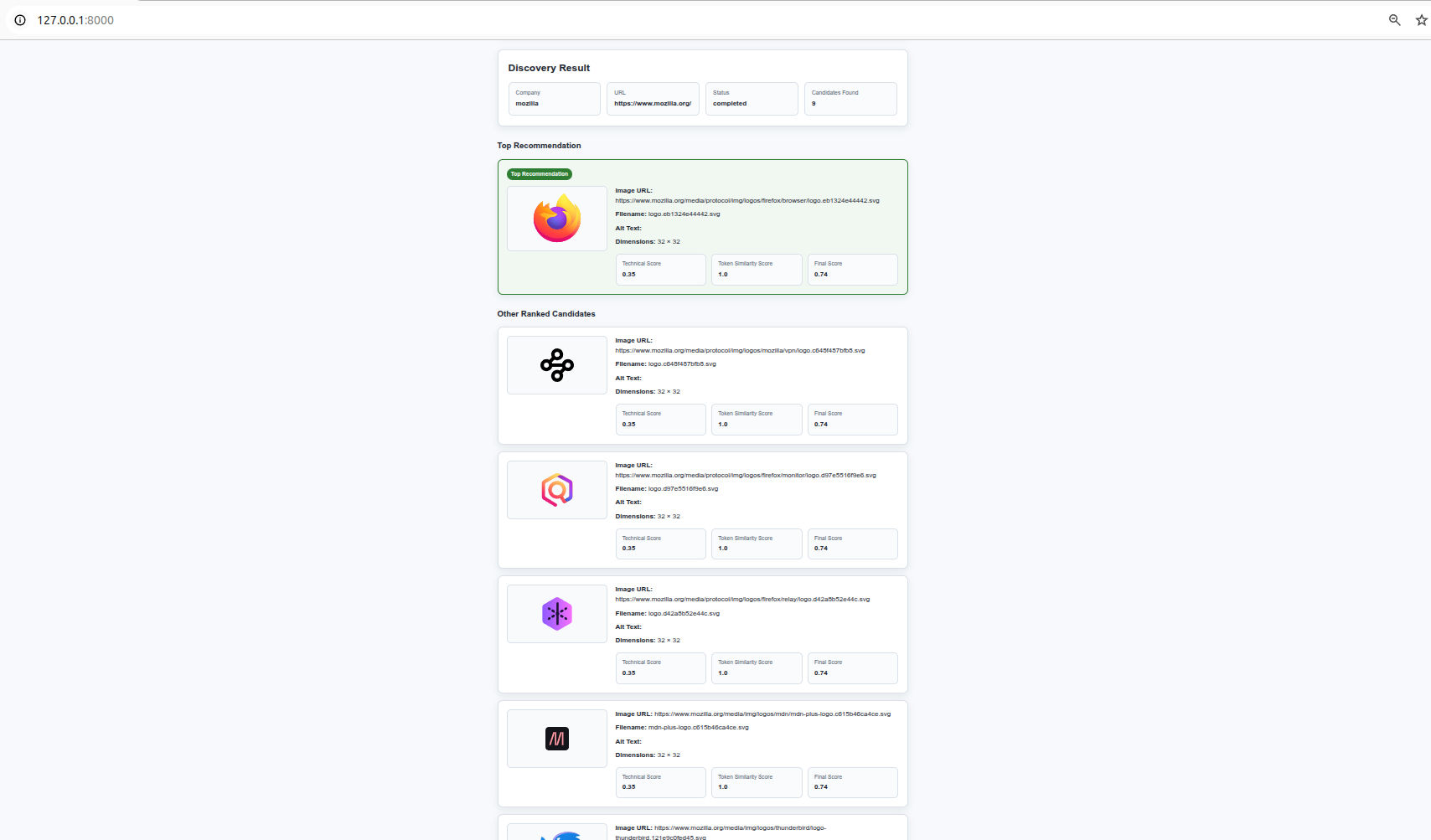Click Dimensions line in the VPN logo card

[648, 392]
